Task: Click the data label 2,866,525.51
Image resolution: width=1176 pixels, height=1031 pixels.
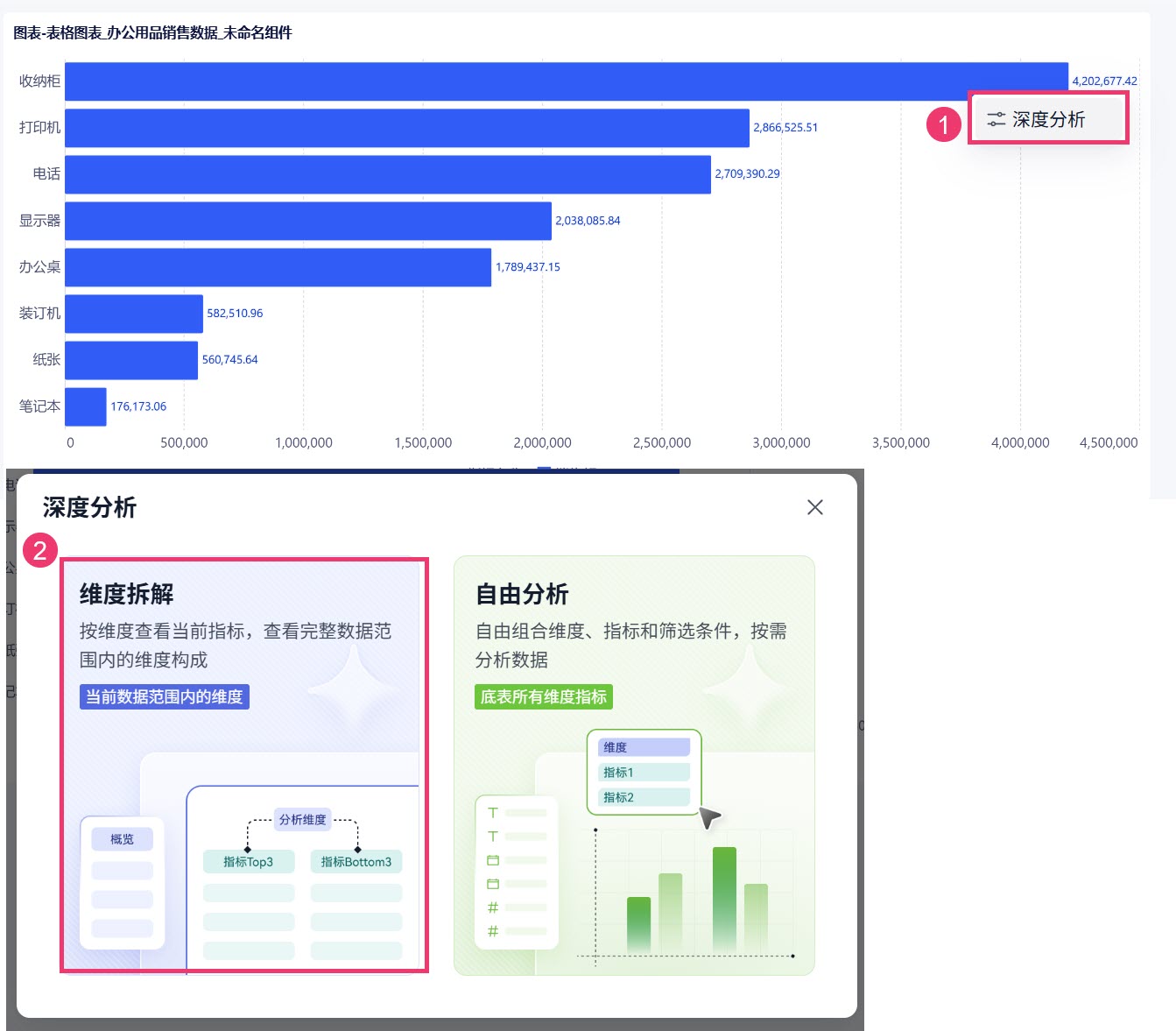Action: pyautogui.click(x=785, y=128)
